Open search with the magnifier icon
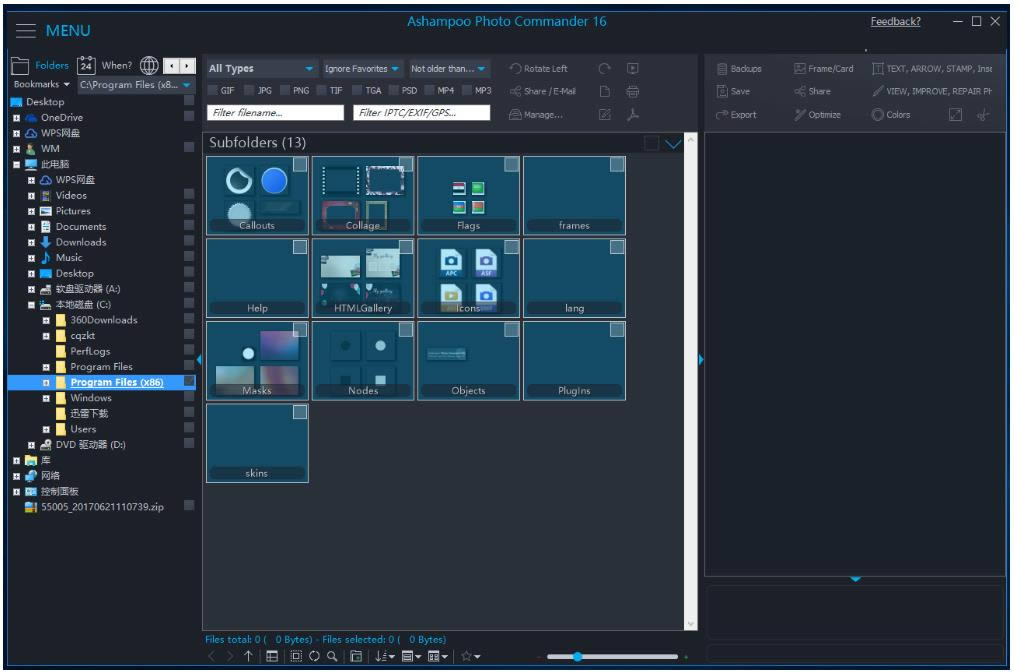The width and height of the screenshot is (1014, 672). [x=332, y=656]
